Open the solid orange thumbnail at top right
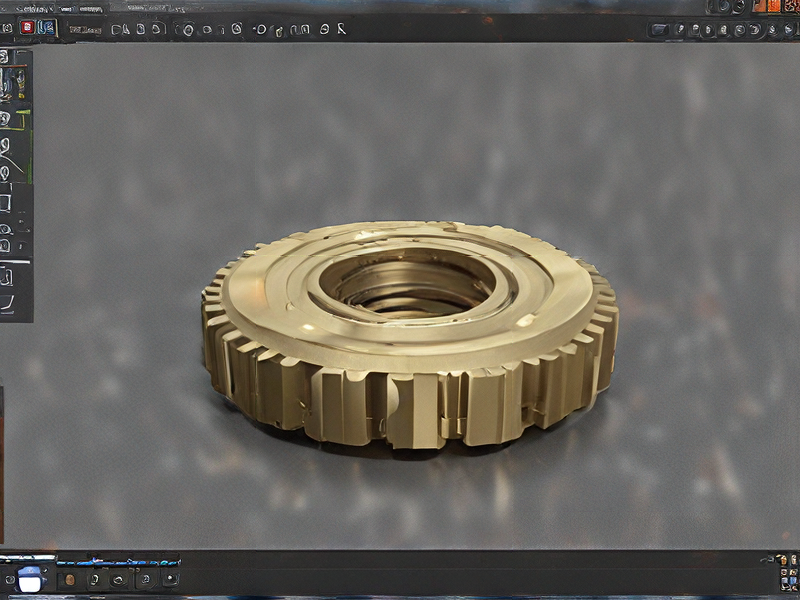 click(773, 6)
